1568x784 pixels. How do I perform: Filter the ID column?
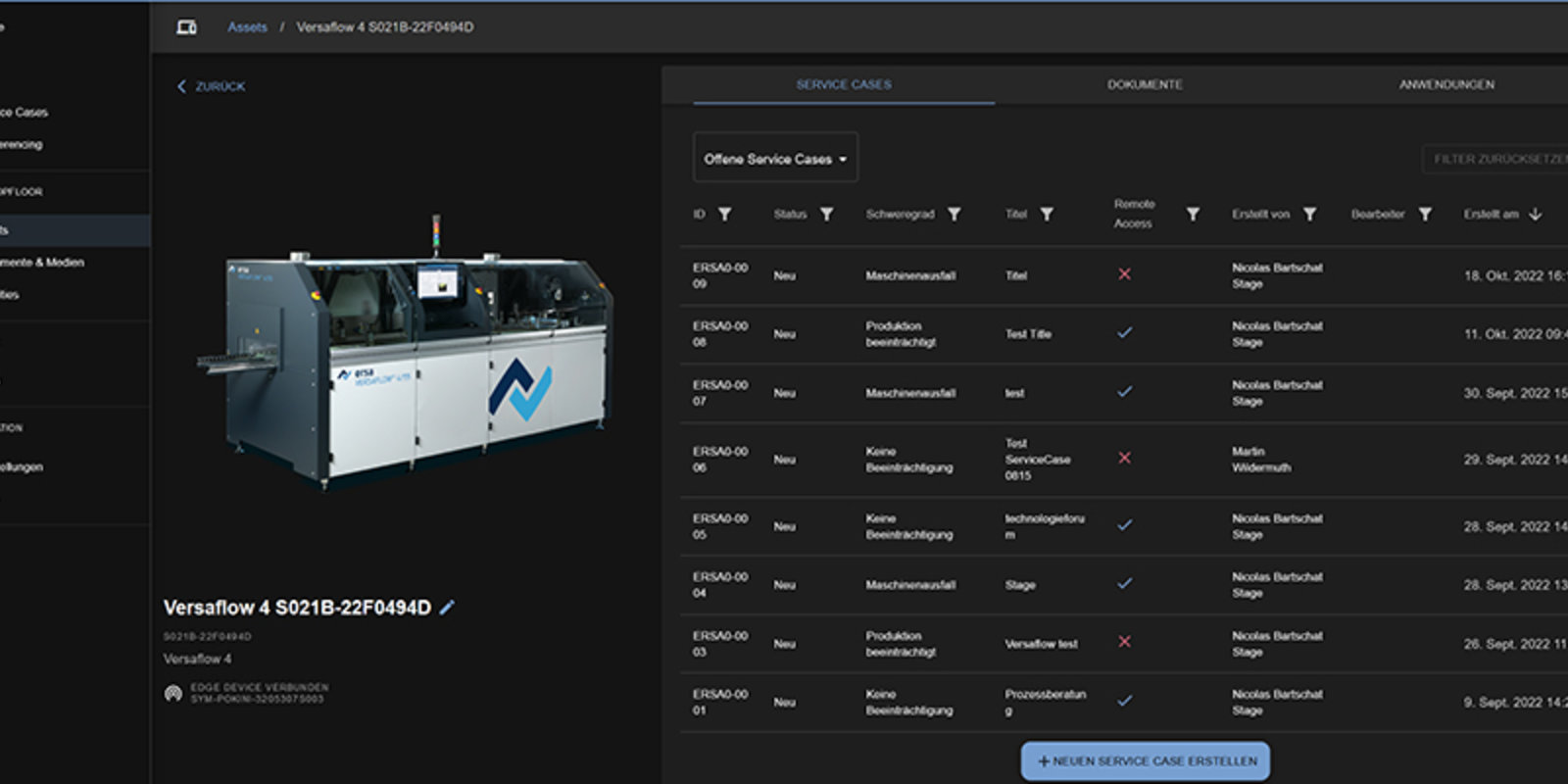(725, 214)
